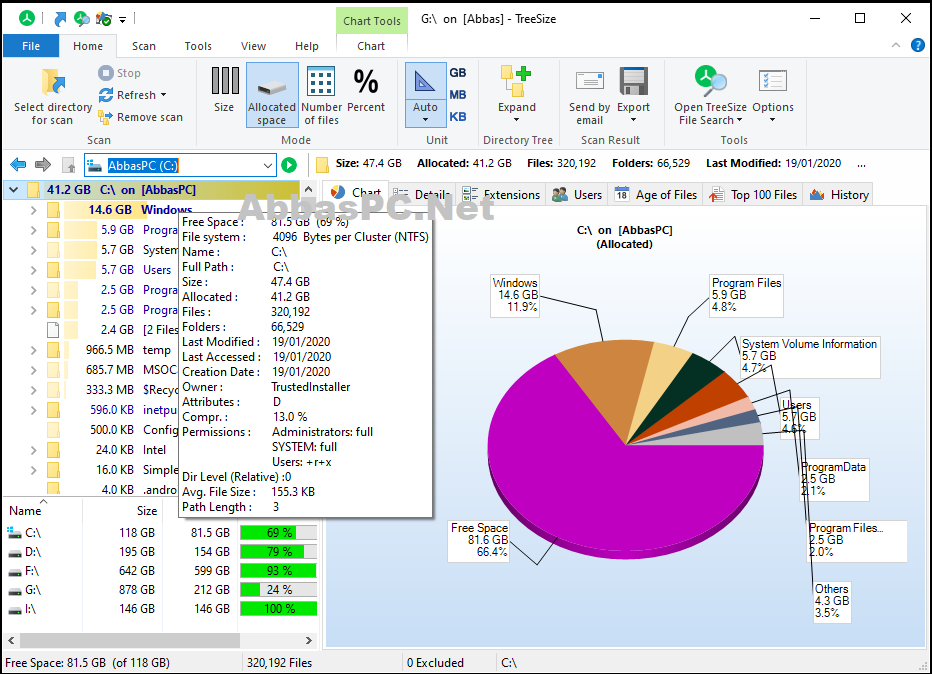Screen dimensions: 932x674
Task: Switch to the Scan ribbon tab
Action: (144, 46)
